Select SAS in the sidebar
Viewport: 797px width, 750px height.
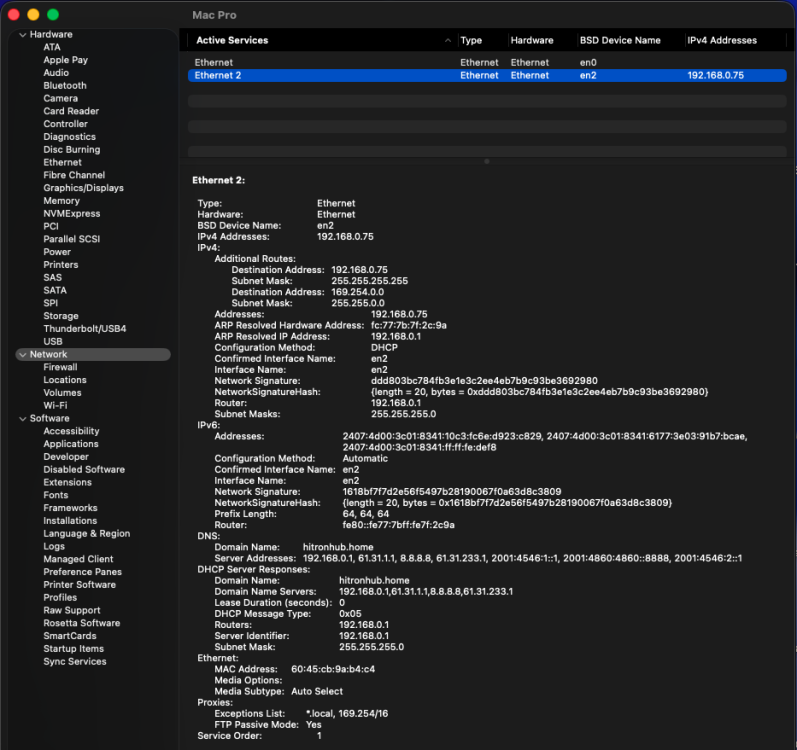pyautogui.click(x=52, y=277)
